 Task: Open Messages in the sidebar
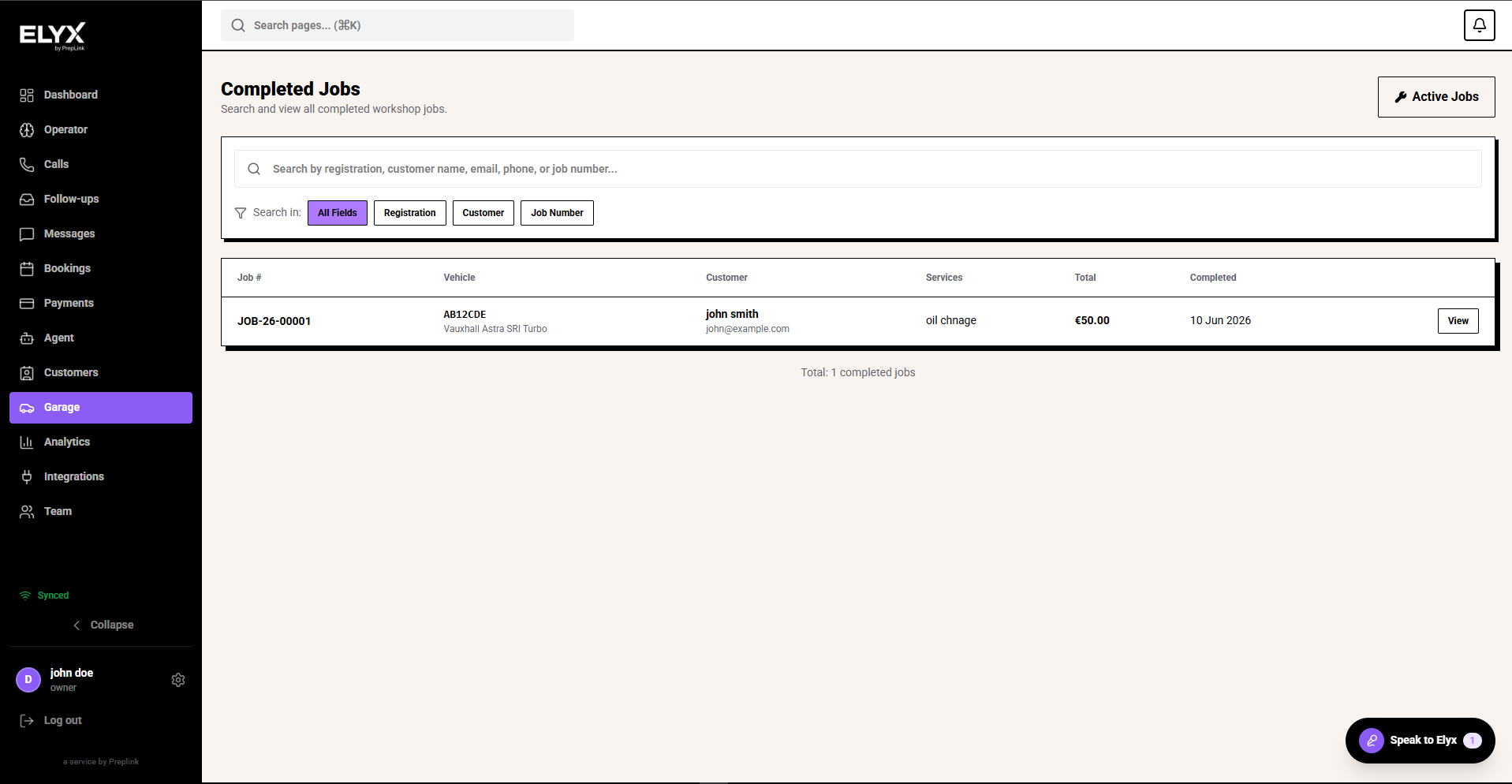point(101,233)
